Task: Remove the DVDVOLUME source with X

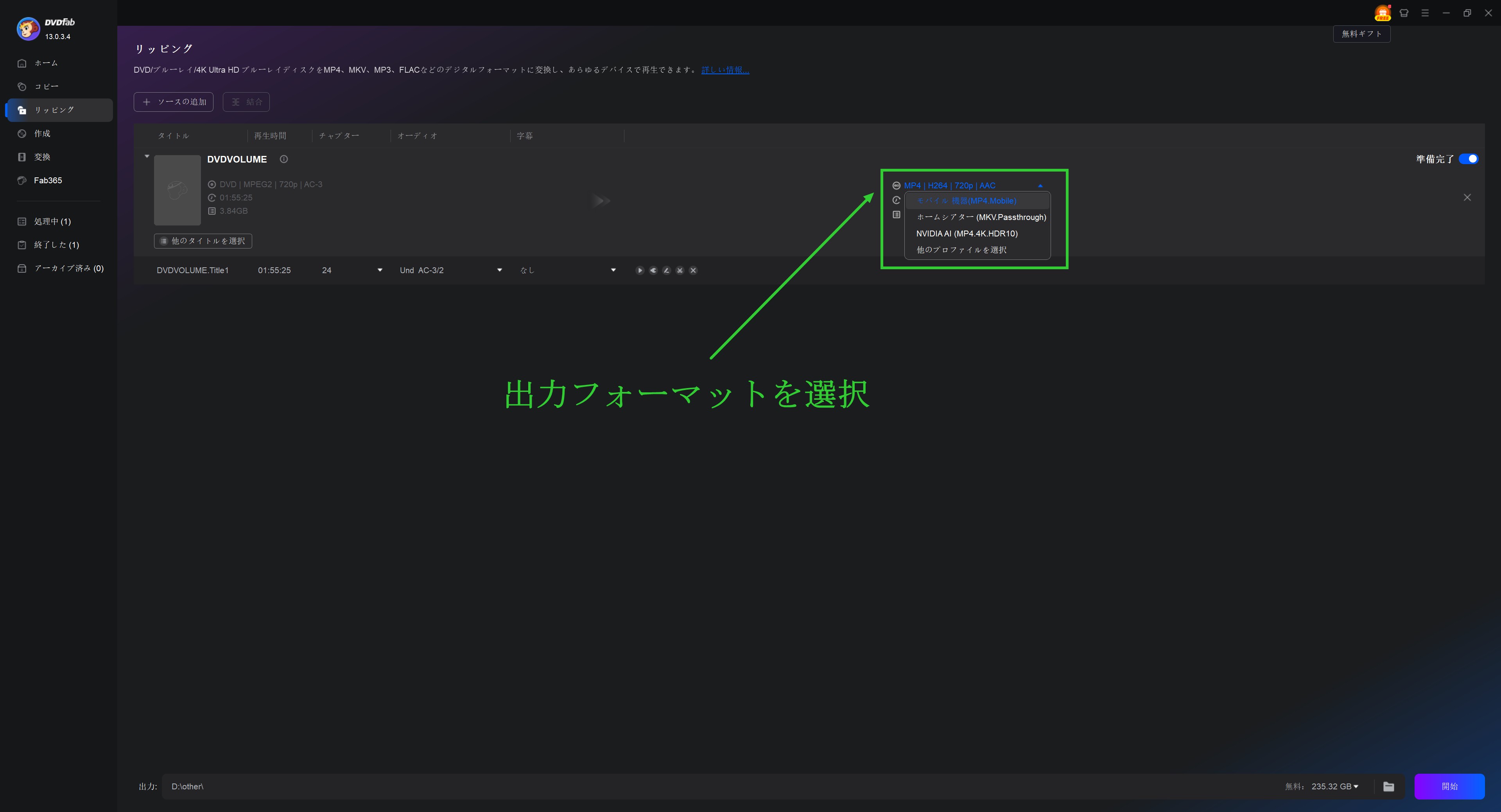Action: coord(1467,197)
